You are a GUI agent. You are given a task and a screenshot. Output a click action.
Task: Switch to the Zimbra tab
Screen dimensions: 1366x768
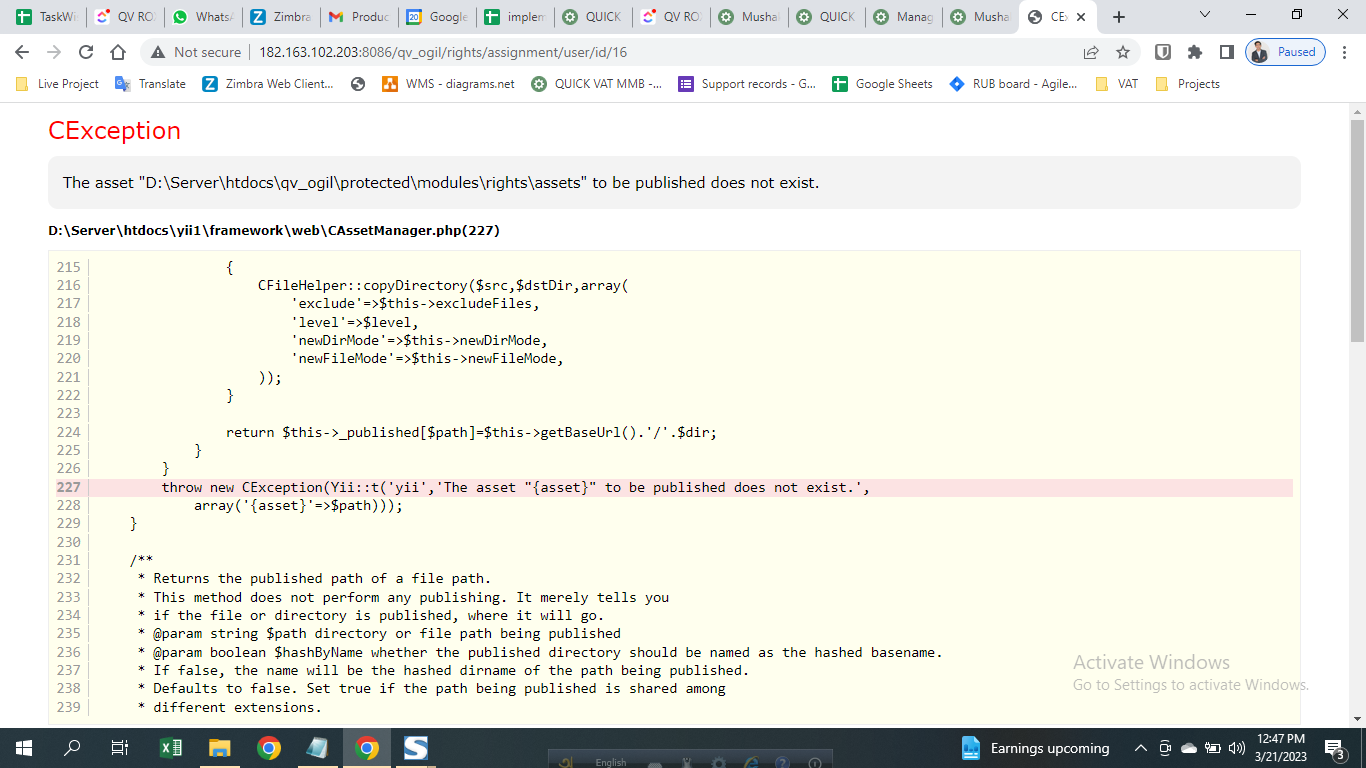tap(282, 17)
